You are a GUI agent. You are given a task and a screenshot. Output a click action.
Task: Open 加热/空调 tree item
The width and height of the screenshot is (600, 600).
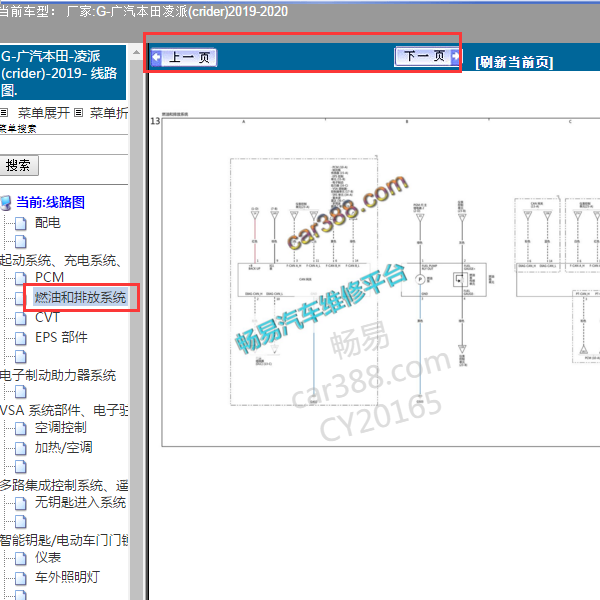64,447
